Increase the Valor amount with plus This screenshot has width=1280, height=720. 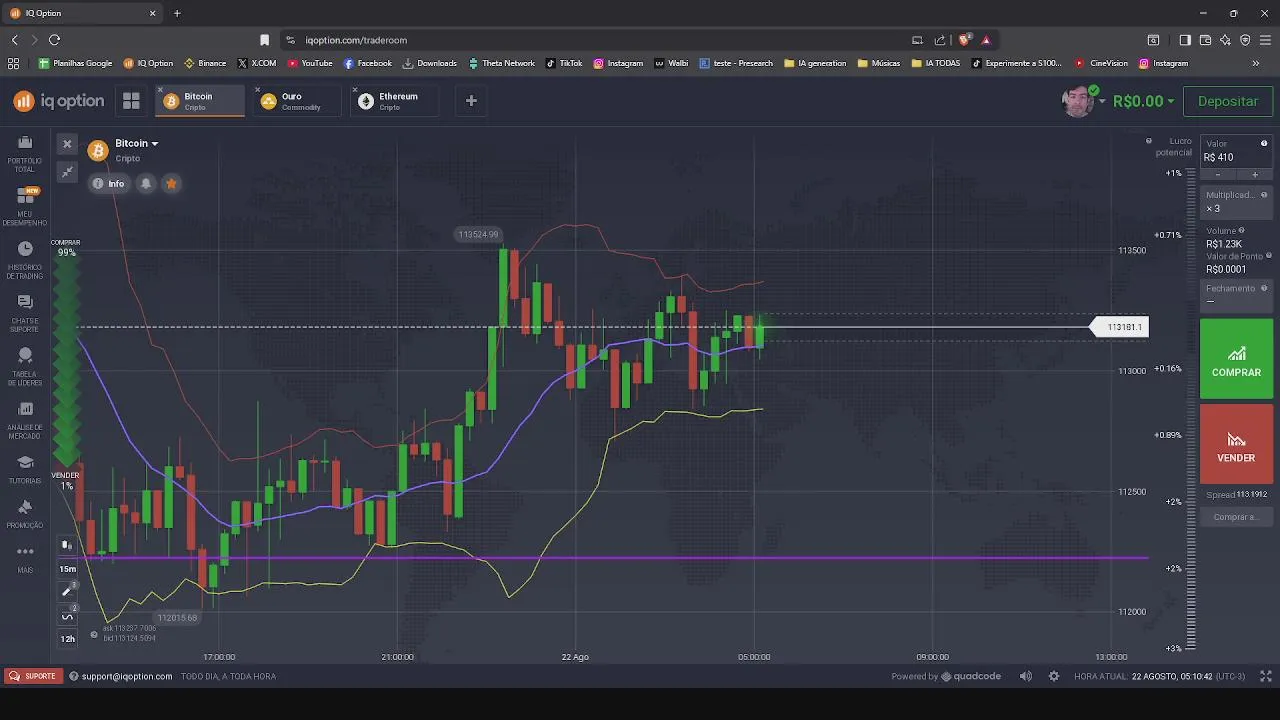click(x=1255, y=175)
